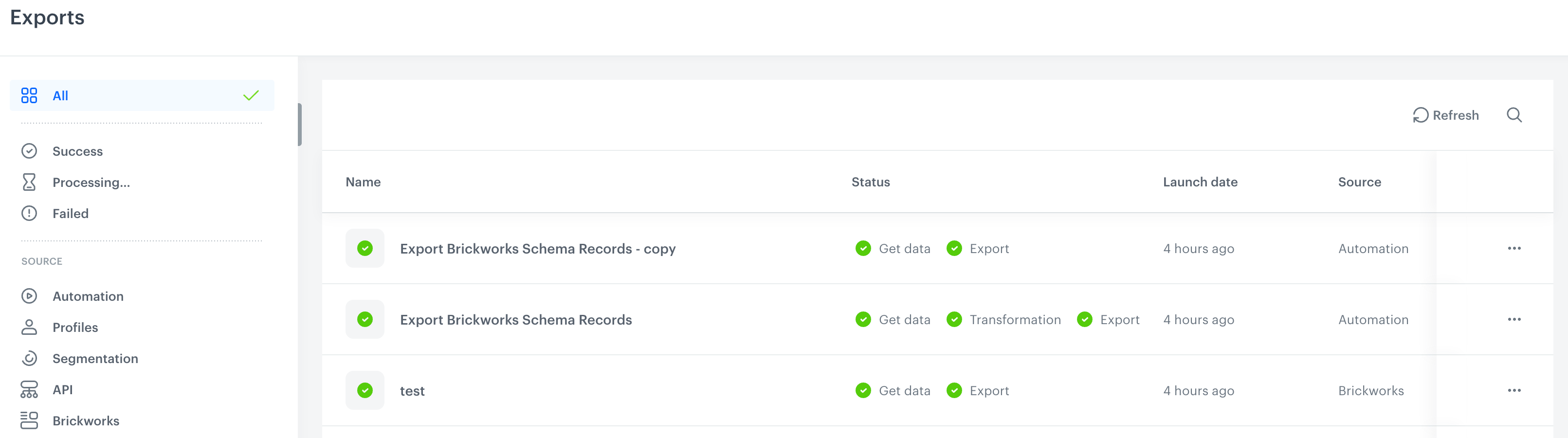Select the Success filter
This screenshot has height=438, width=1568.
point(77,151)
